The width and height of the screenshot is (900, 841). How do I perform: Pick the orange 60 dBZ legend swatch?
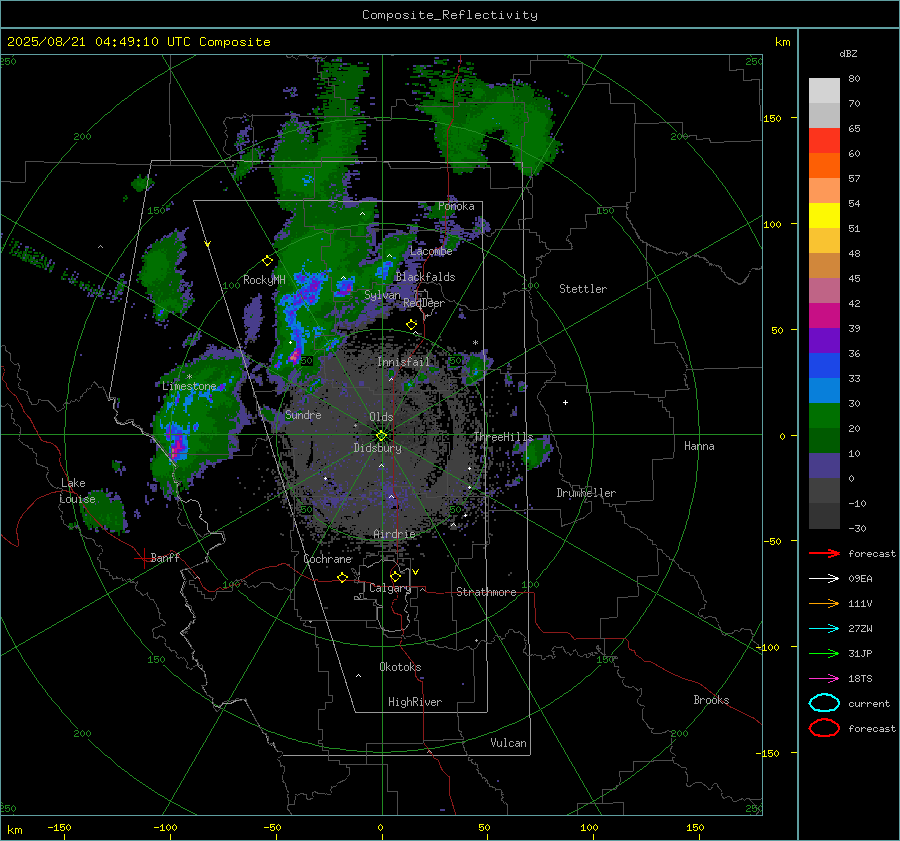point(824,166)
